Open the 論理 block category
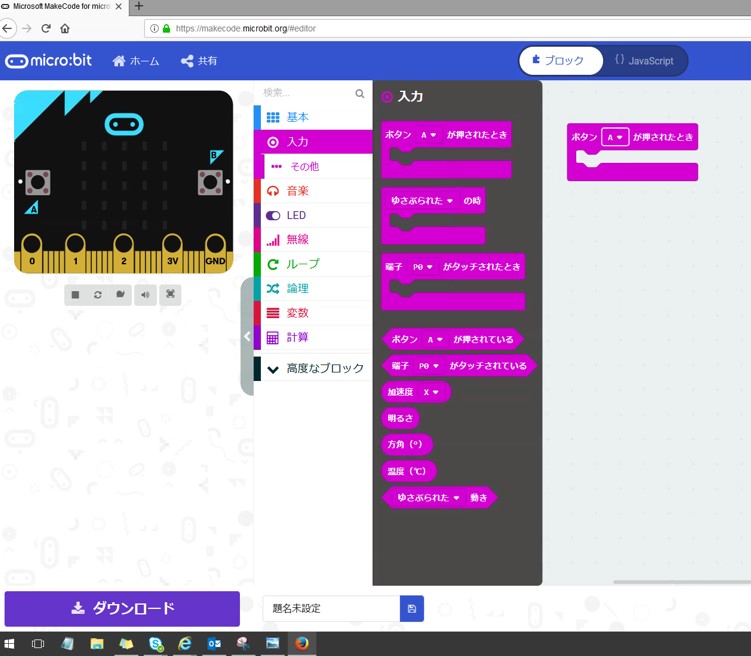This screenshot has height=657, width=751. click(x=313, y=288)
